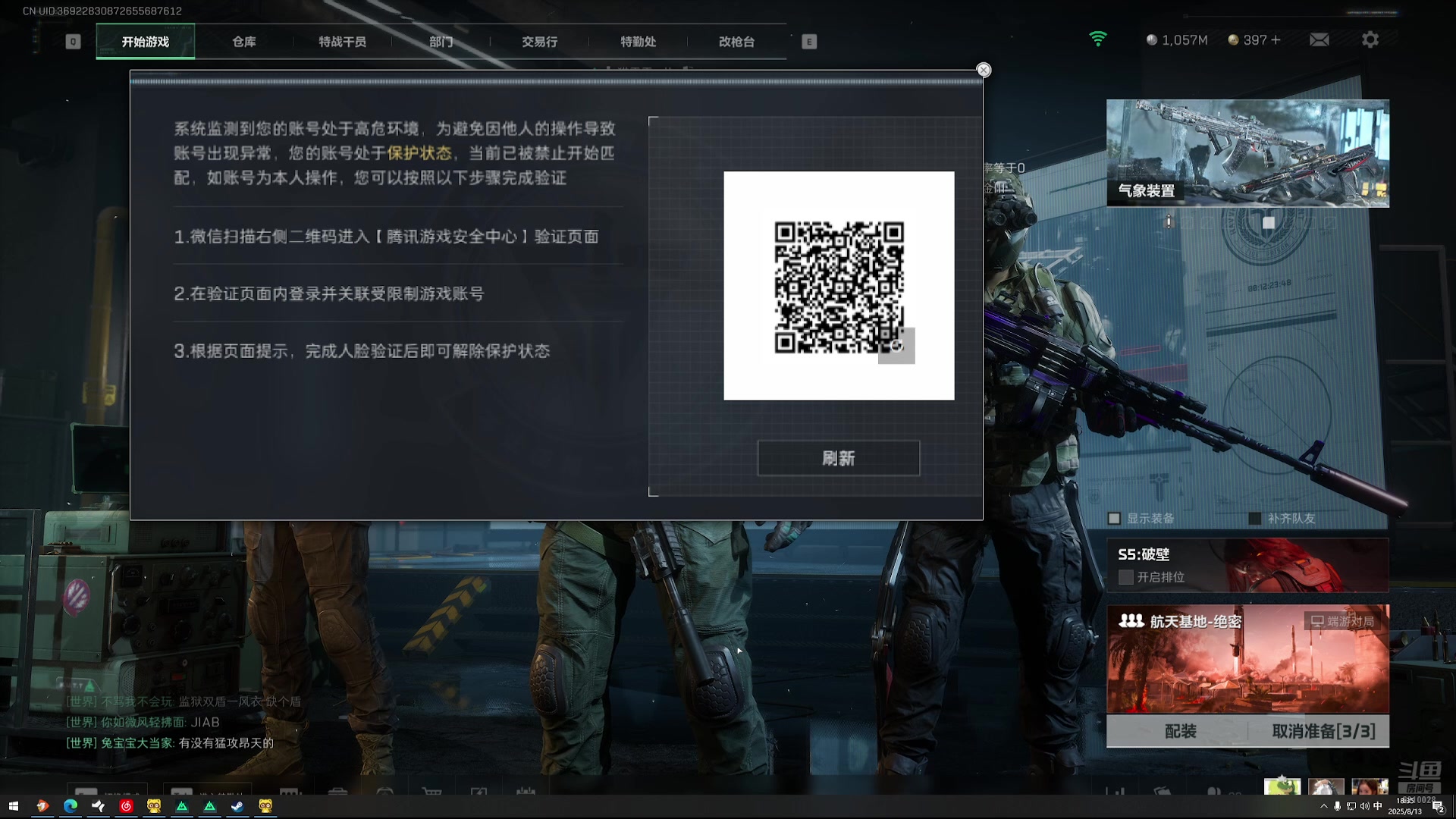Open the mail envelope icon
The width and height of the screenshot is (1456, 819).
pyautogui.click(x=1319, y=39)
